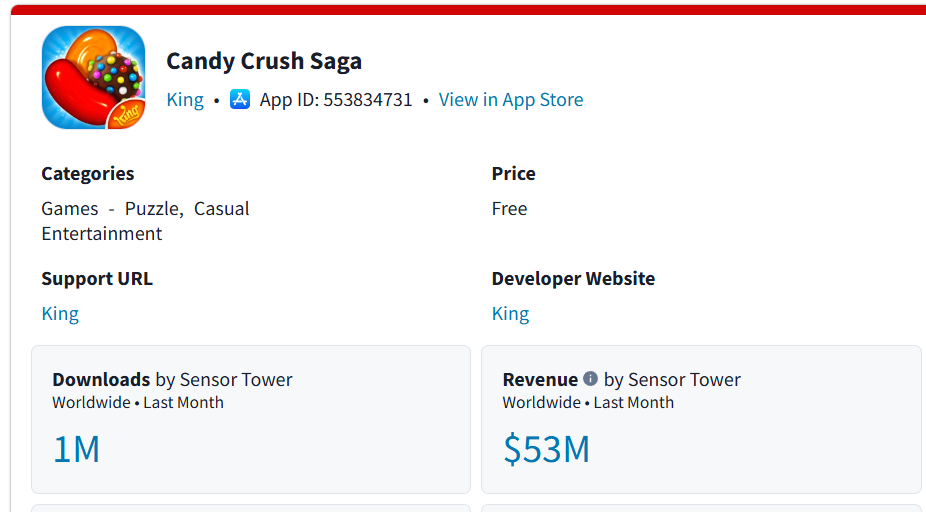Click the 1M downloads figure
Screen dimensions: 926x512
(76, 450)
